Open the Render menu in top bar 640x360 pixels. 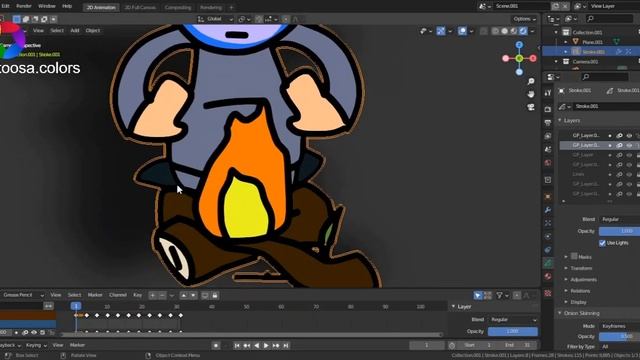tap(24, 6)
